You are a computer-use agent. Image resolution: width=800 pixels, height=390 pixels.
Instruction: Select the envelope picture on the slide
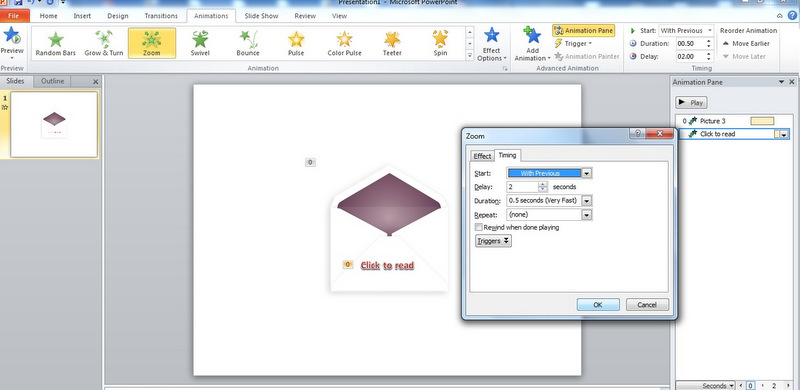[x=389, y=229]
